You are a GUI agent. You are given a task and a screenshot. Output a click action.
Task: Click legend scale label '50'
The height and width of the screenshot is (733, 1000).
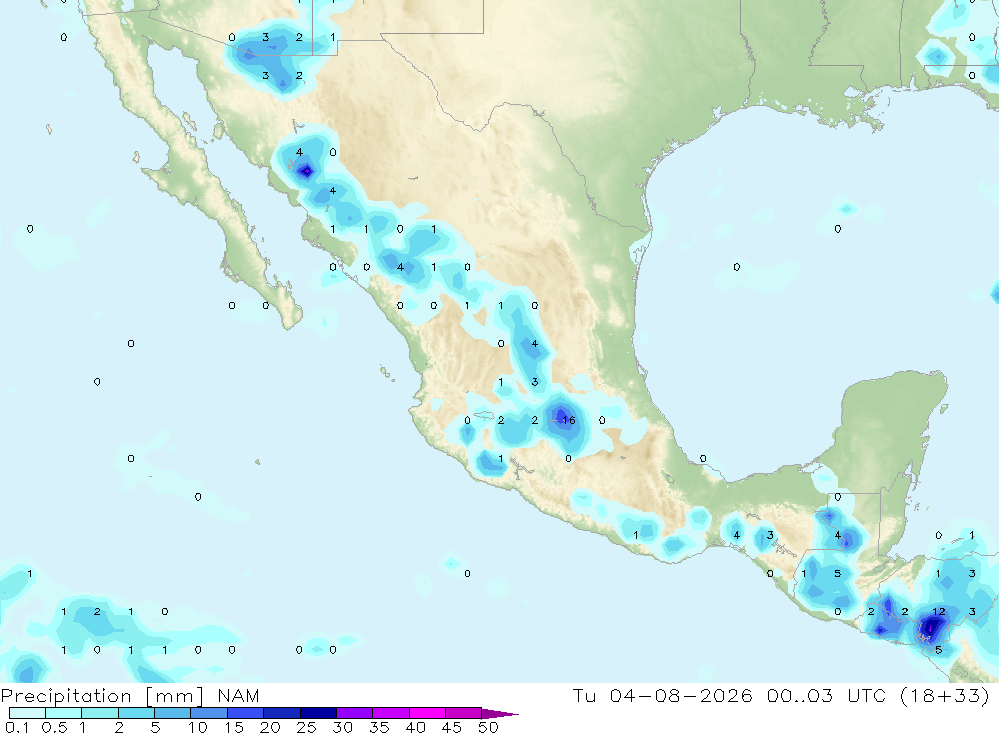click(x=489, y=727)
